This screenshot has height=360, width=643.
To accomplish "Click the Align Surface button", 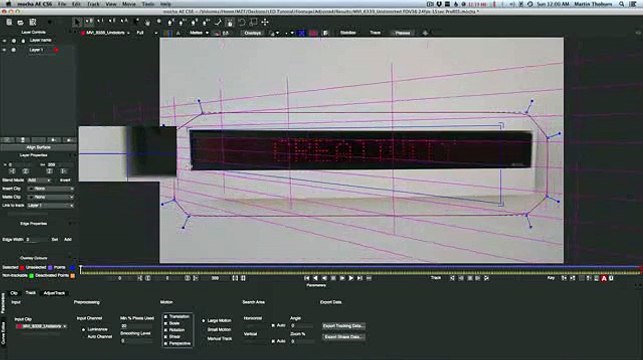I will point(39,147).
